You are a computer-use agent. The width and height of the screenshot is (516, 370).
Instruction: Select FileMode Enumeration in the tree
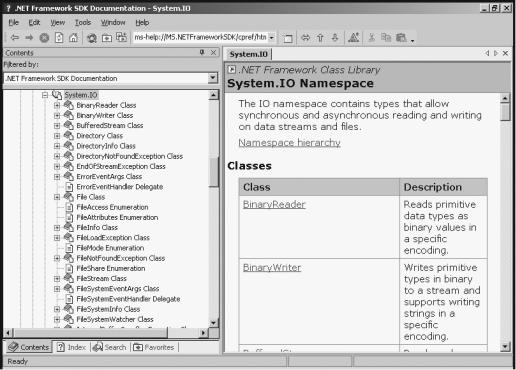[110, 248]
